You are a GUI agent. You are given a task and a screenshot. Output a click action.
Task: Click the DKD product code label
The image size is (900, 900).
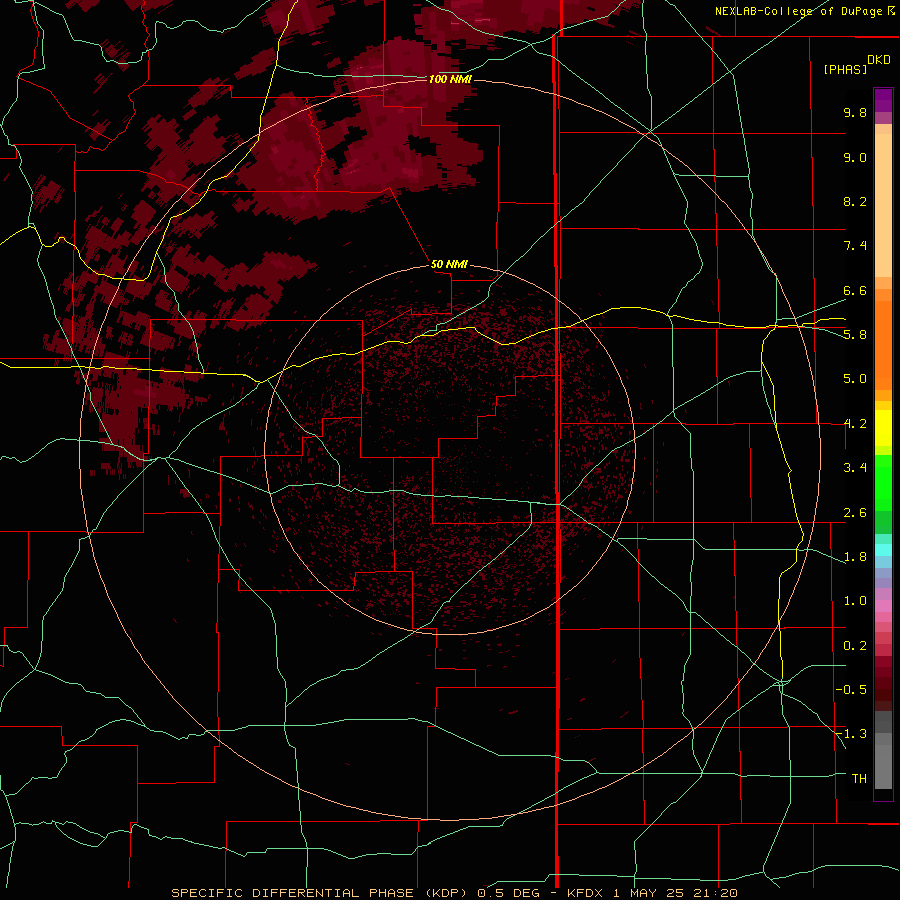(x=878, y=60)
